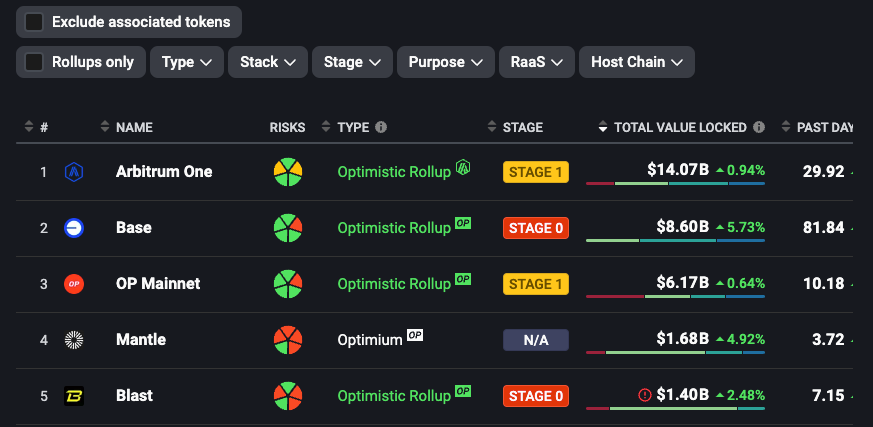
Task: Open the Stack filter dropdown
Action: (x=268, y=62)
